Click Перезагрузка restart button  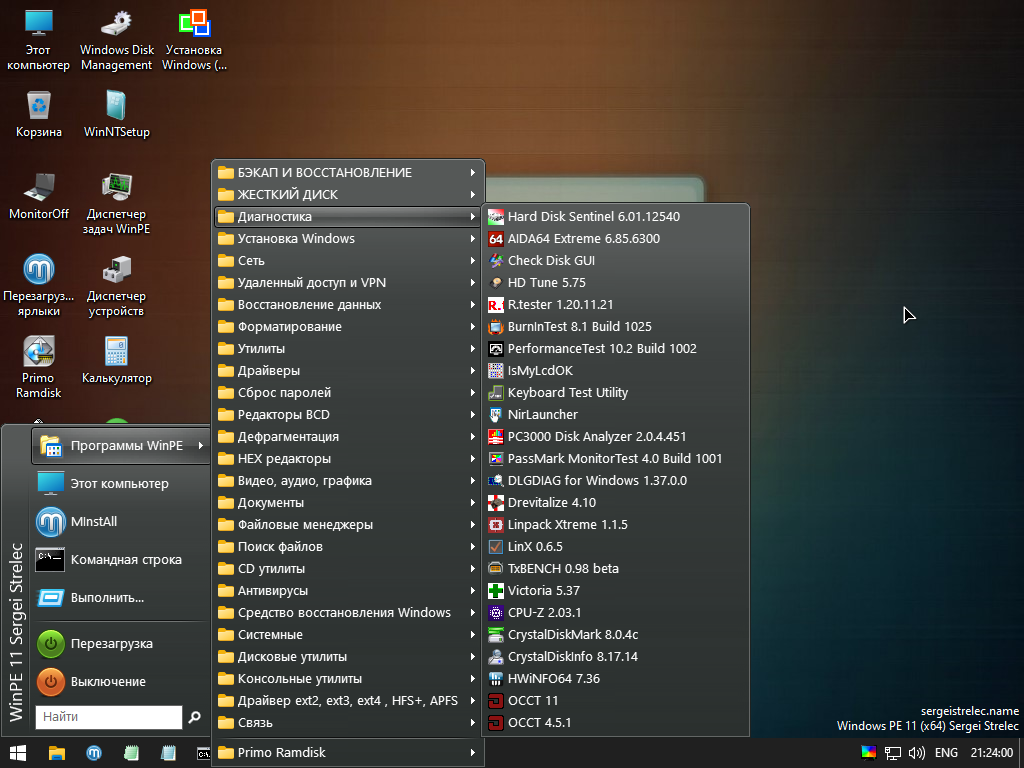[x=120, y=644]
